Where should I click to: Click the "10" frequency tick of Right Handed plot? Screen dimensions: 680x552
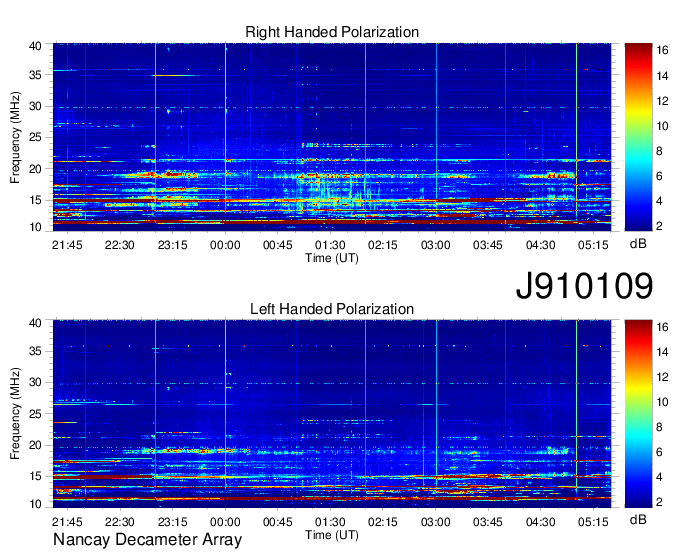click(x=35, y=227)
